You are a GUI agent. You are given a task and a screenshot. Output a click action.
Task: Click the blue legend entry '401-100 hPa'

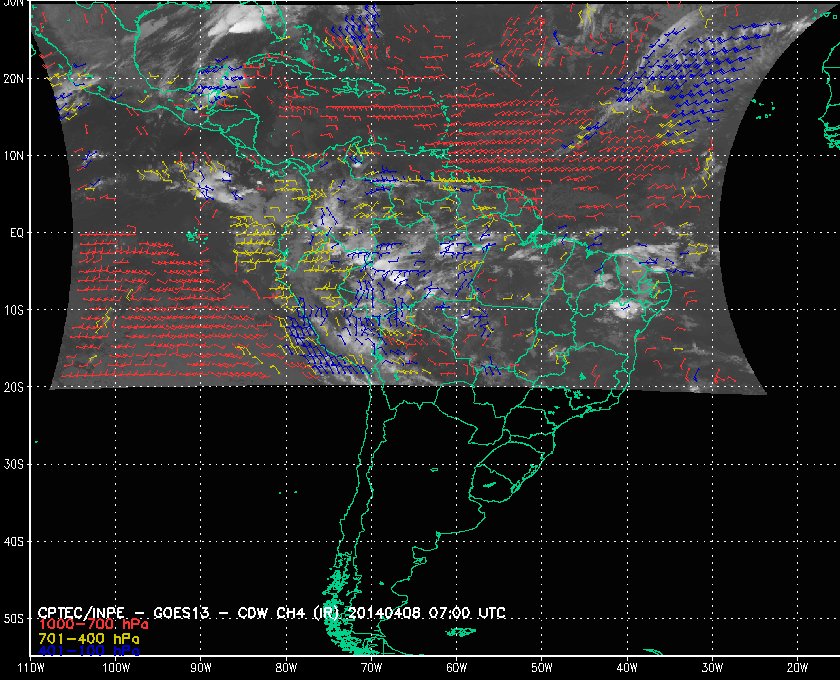click(88, 651)
